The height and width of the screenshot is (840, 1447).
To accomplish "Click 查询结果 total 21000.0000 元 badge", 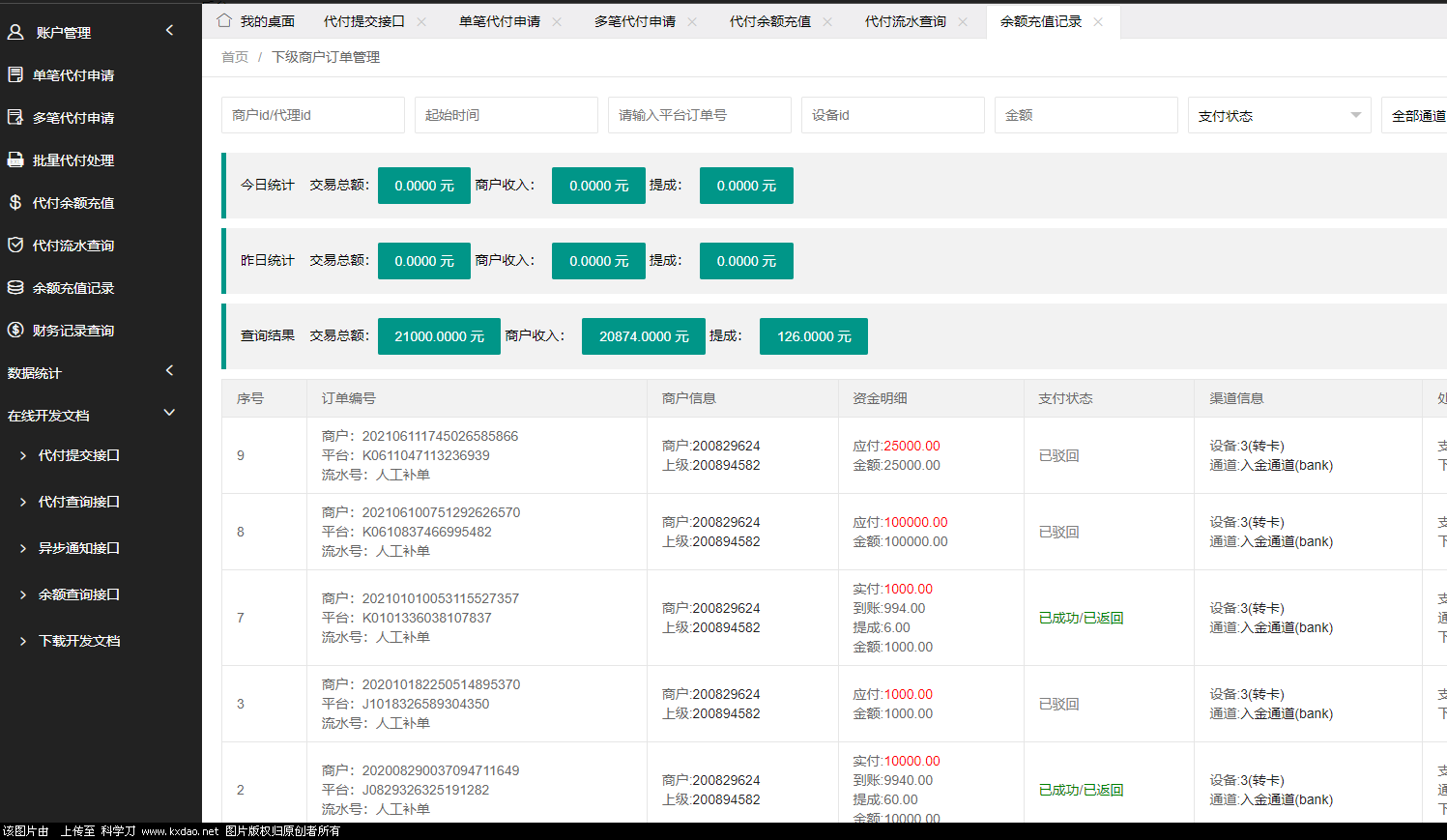I will [x=439, y=336].
